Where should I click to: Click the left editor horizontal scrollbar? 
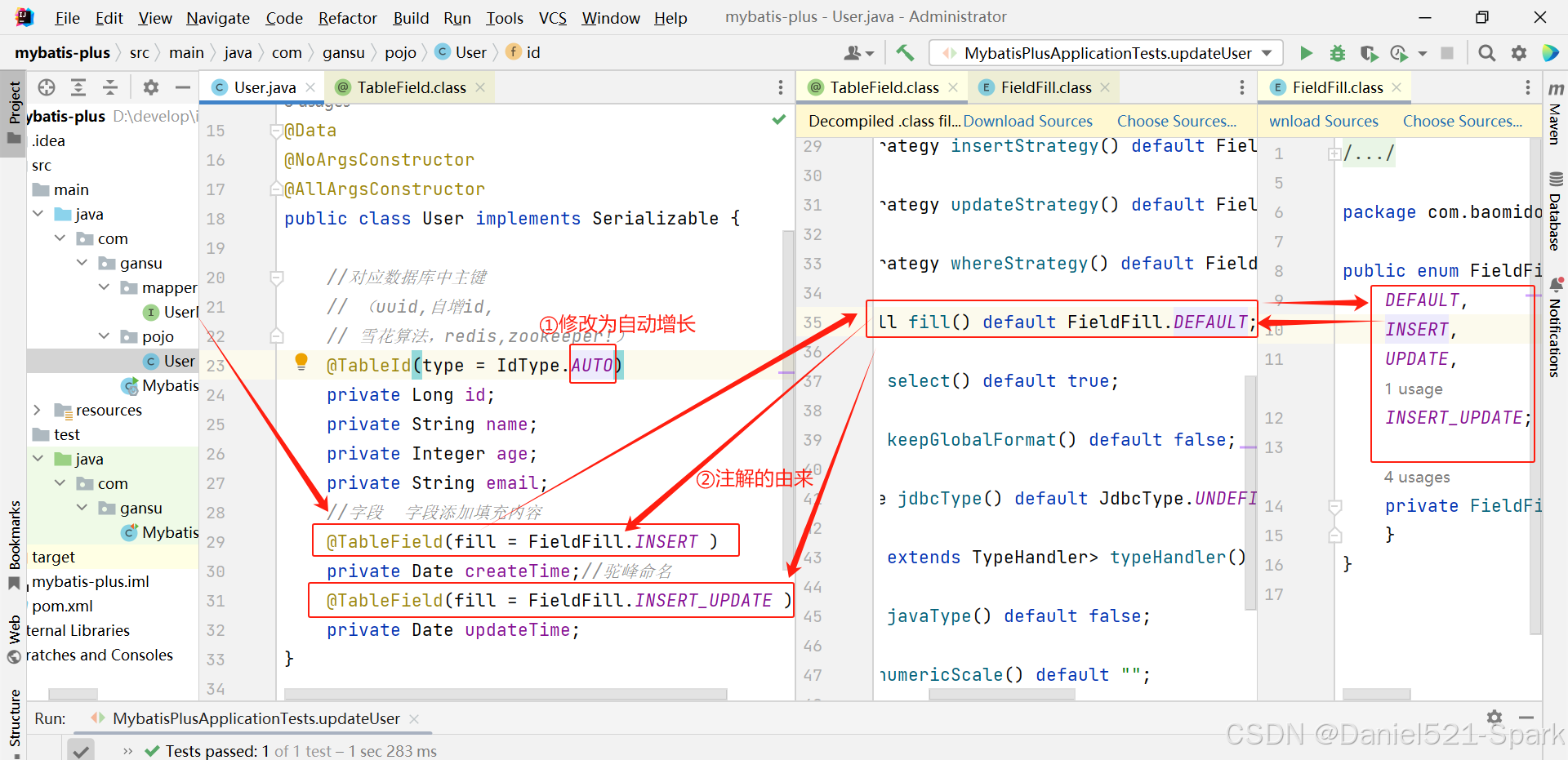click(x=506, y=694)
